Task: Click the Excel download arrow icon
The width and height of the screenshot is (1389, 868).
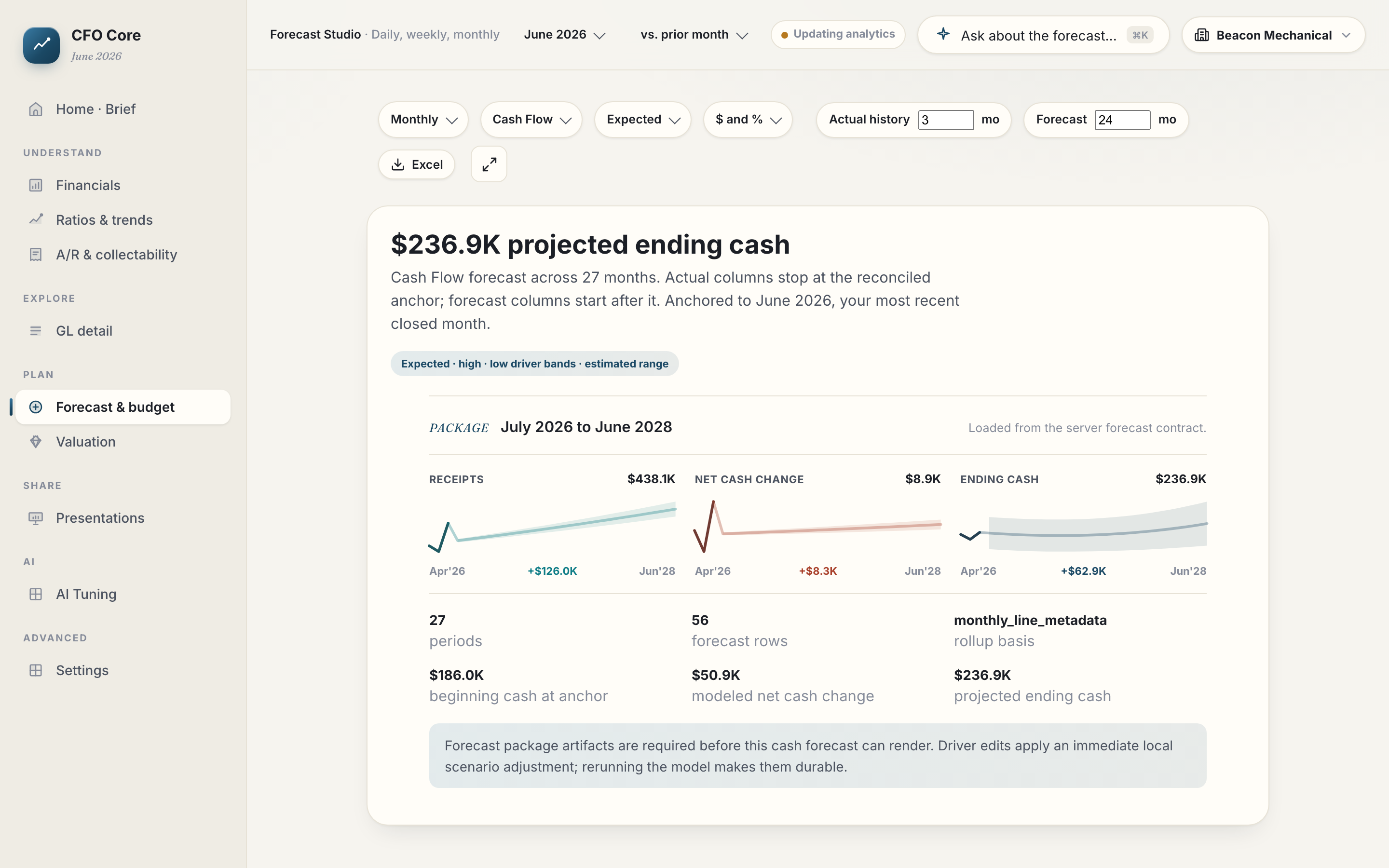Action: [398, 165]
